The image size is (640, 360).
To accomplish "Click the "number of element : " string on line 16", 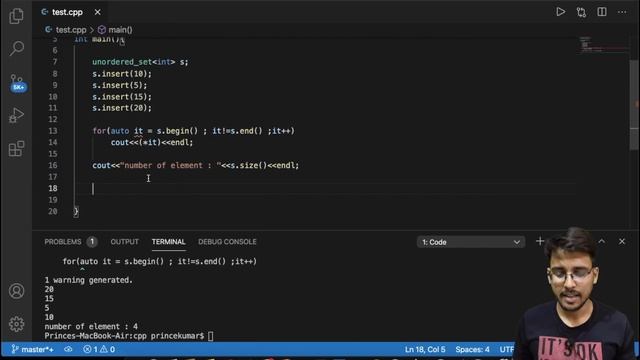I will (x=170, y=165).
